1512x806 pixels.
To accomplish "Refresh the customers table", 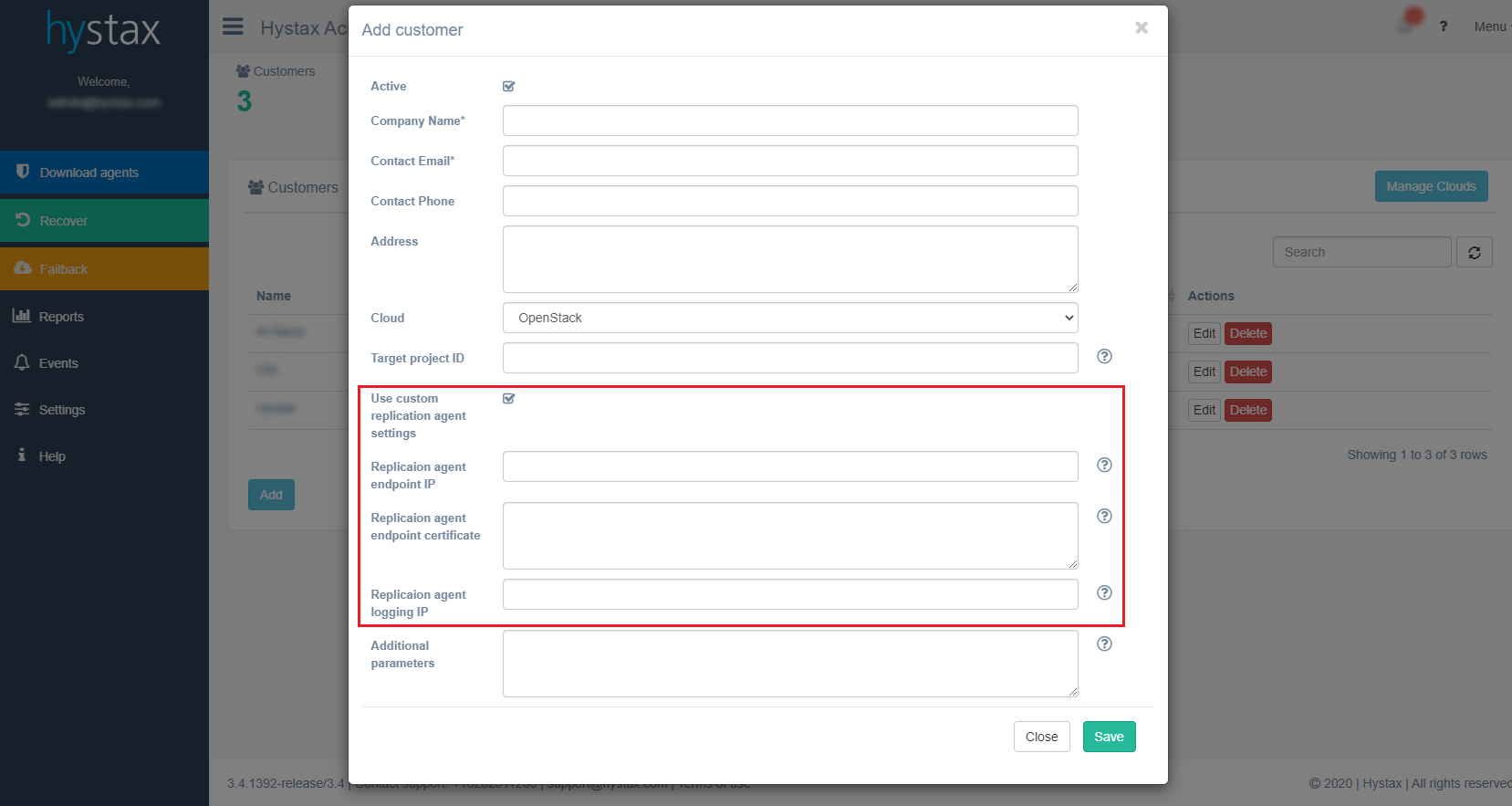I will (1475, 252).
